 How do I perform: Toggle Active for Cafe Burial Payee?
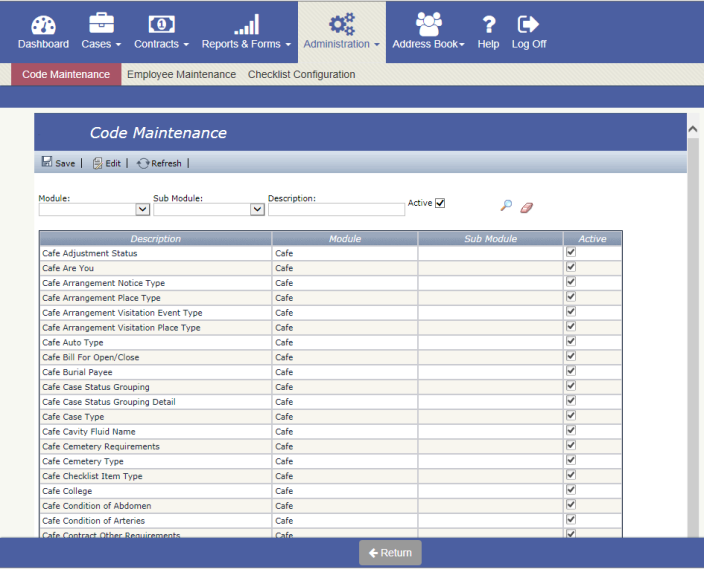coord(571,371)
